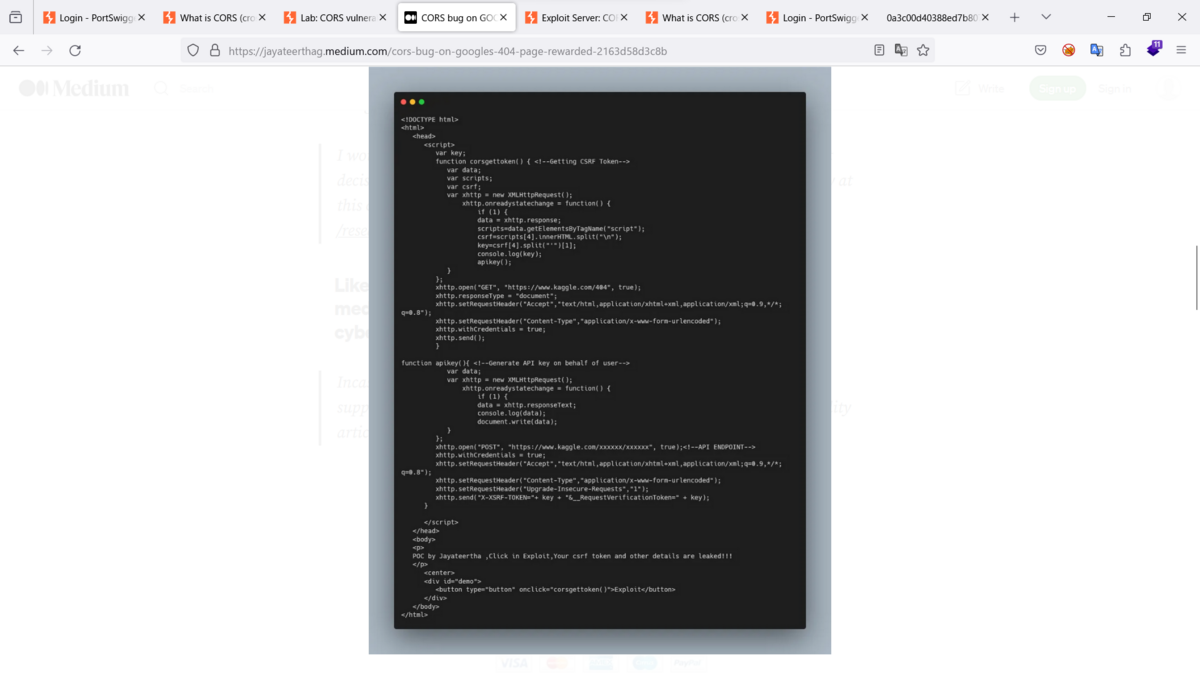Click the dimmed Medium logo
The width and height of the screenshot is (1200, 675).
[x=74, y=88]
